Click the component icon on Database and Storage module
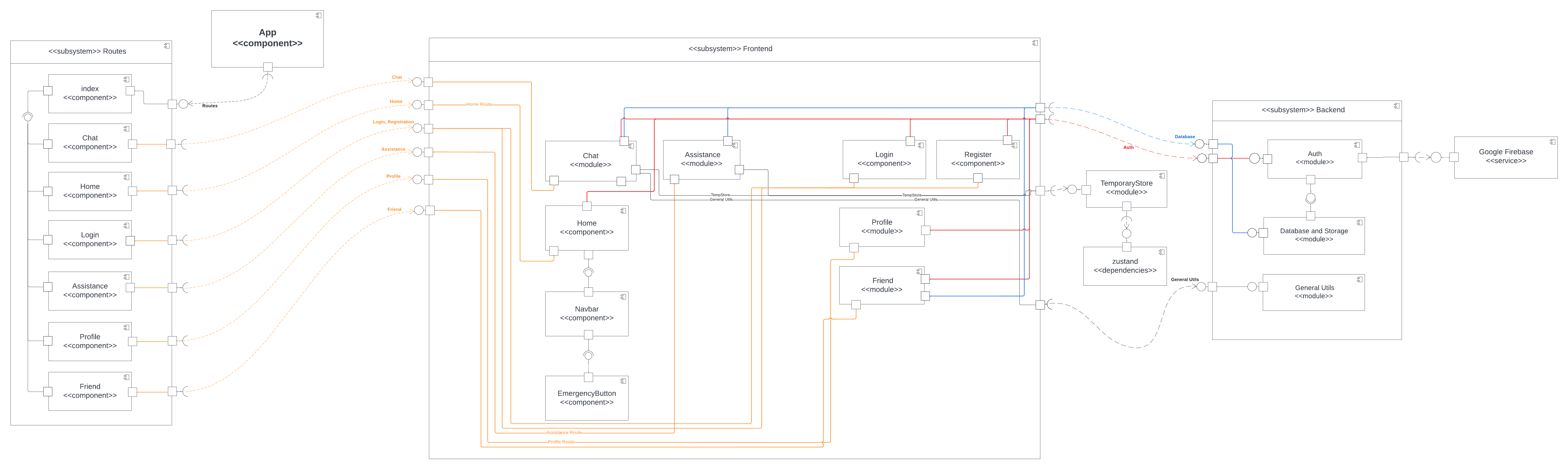This screenshot has height=469, width=1568. [x=1359, y=223]
